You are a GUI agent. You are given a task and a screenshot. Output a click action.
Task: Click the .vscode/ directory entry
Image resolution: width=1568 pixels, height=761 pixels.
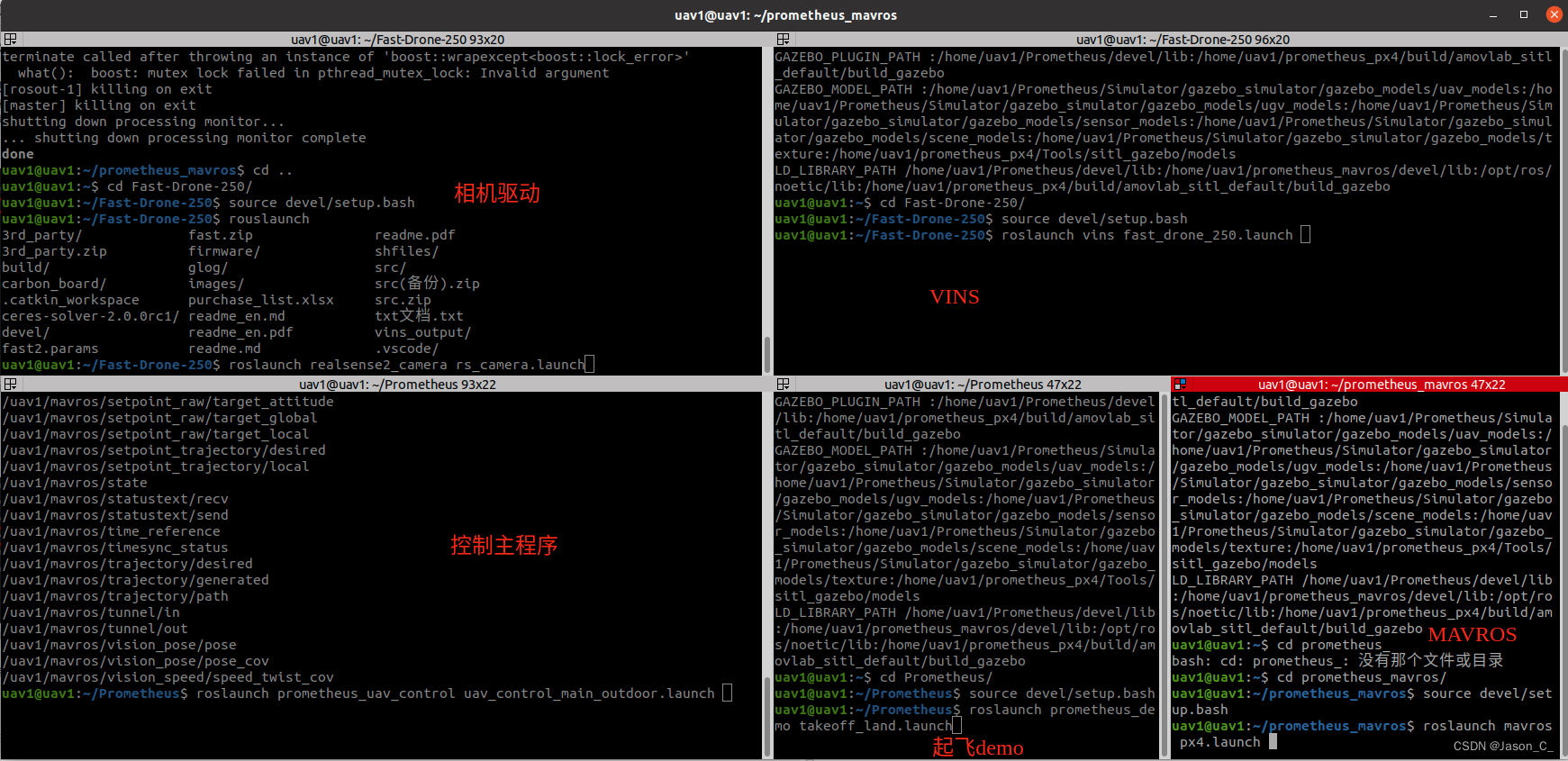(407, 349)
